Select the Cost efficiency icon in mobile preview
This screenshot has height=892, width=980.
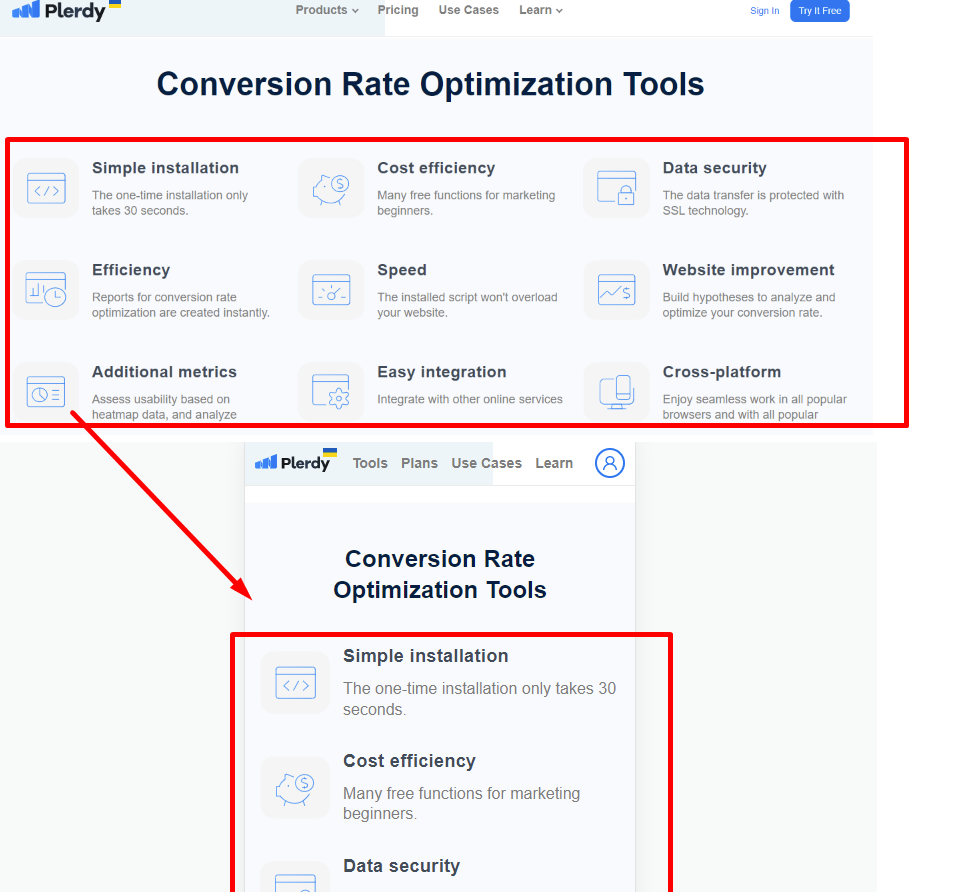pos(295,789)
